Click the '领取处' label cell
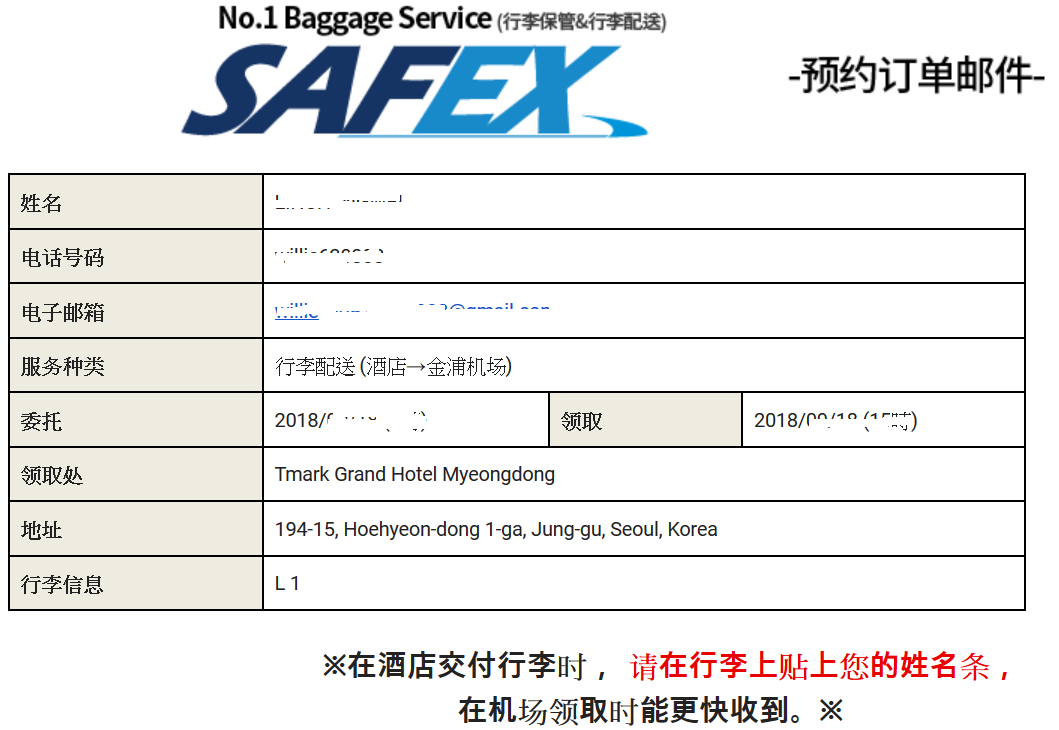Viewport: 1059px width, 730px height. [x=136, y=474]
